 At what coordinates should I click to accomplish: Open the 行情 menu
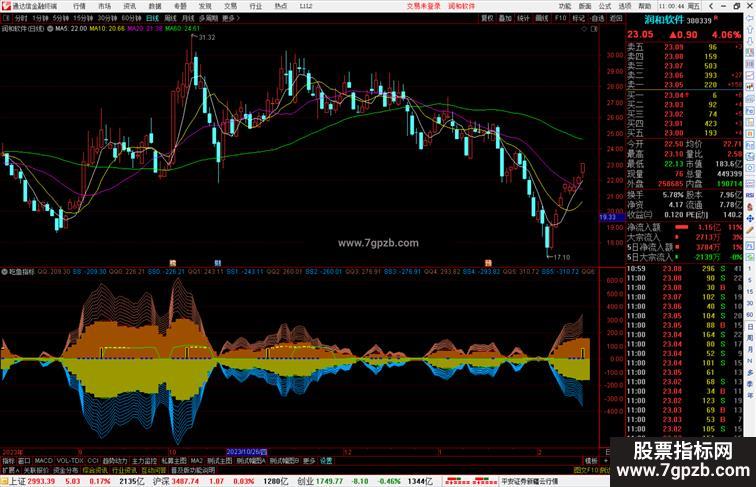(x=80, y=6)
